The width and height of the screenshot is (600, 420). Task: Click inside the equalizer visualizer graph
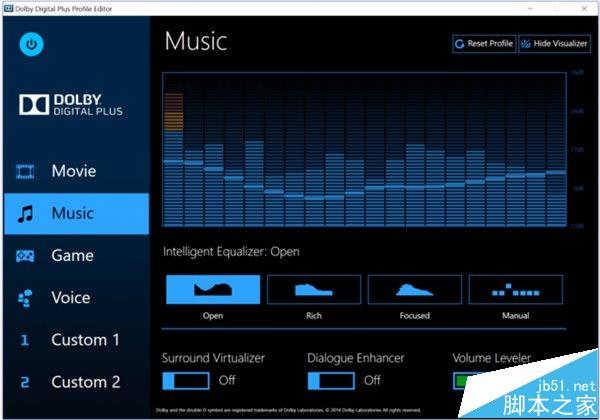coord(364,150)
